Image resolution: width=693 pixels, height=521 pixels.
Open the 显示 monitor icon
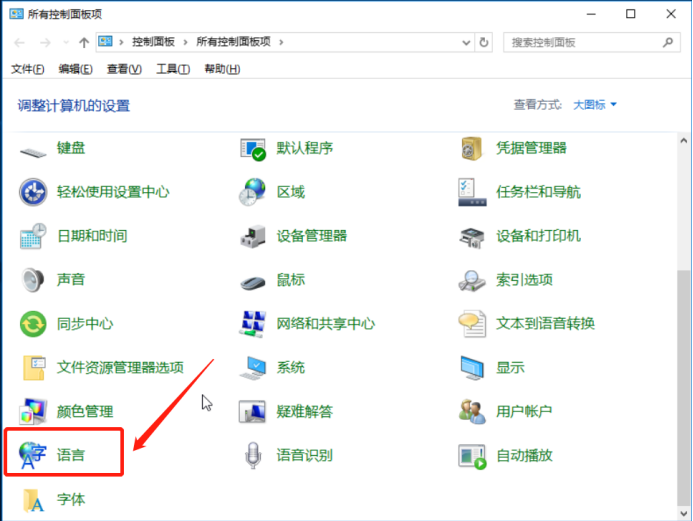[472, 368]
